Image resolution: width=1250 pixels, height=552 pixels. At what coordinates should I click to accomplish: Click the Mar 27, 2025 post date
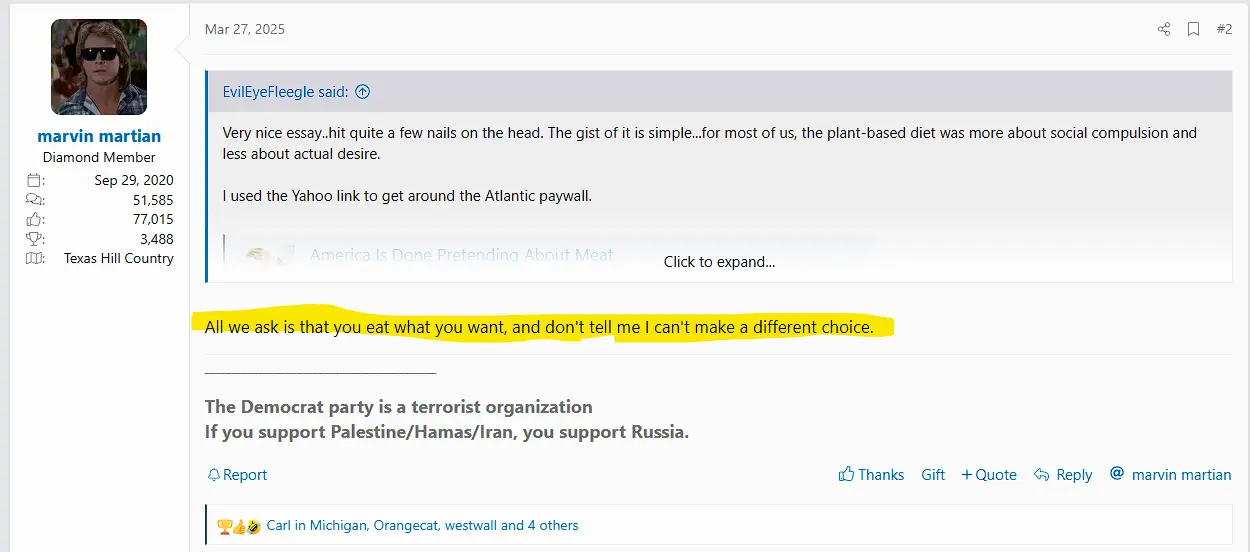[x=245, y=29]
